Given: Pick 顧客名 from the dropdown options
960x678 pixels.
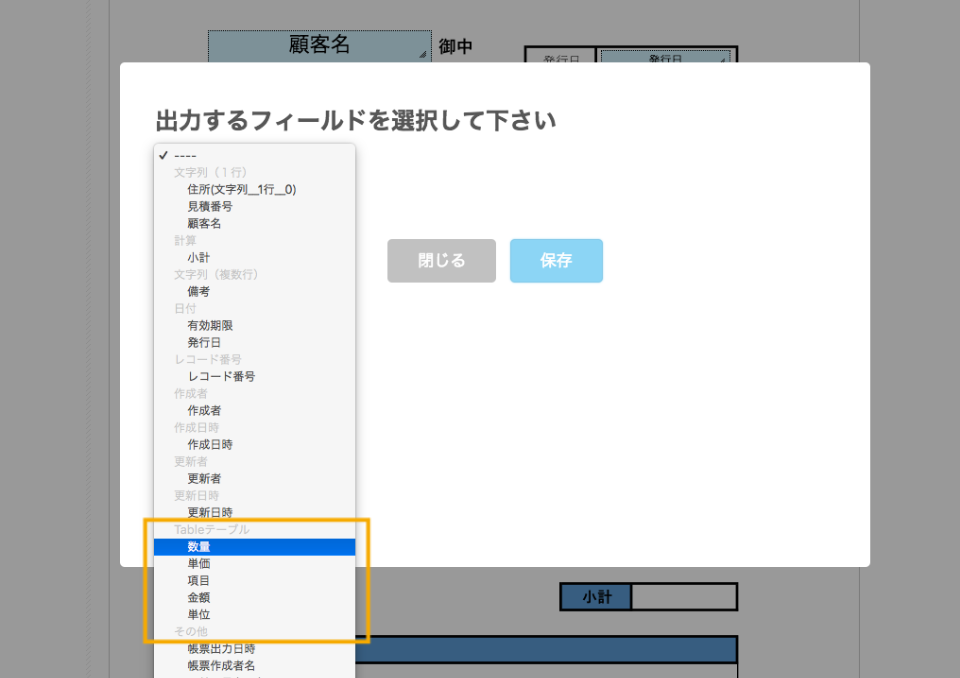Looking at the screenshot, I should [204, 223].
